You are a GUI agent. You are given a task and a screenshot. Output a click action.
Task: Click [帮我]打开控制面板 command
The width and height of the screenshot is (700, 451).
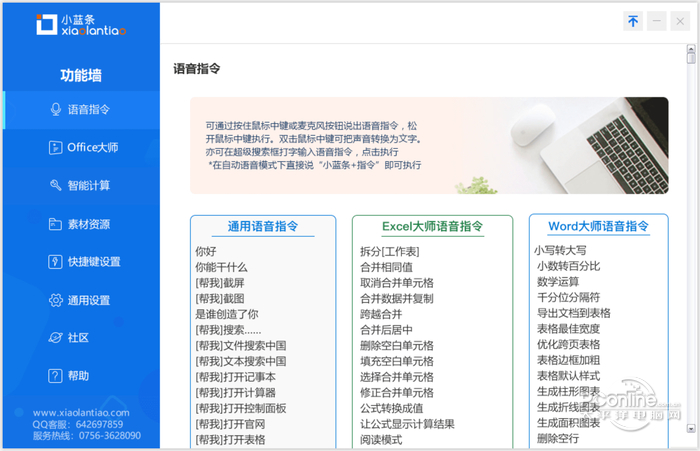click(241, 408)
